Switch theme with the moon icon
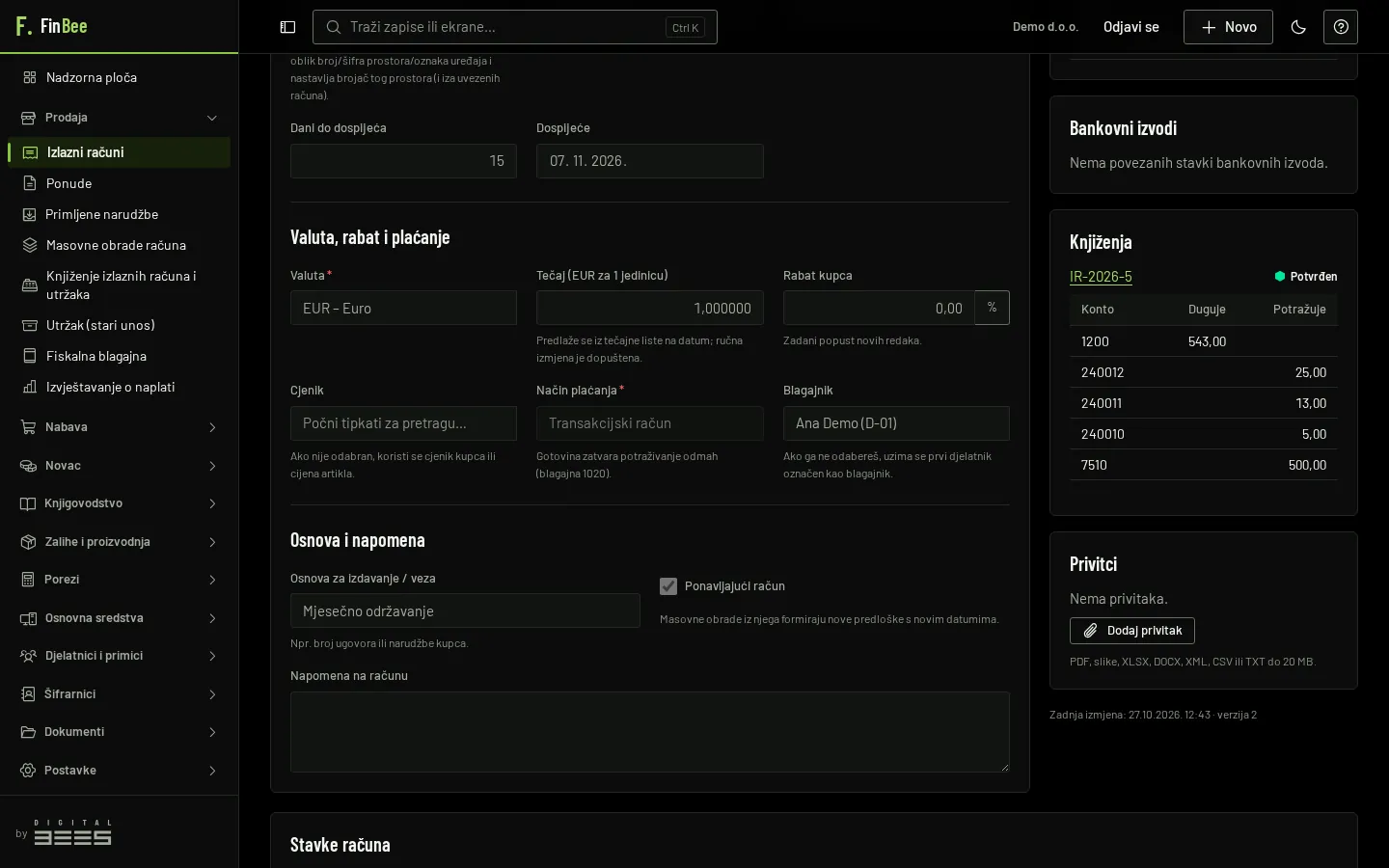The image size is (1389, 868). click(1298, 27)
